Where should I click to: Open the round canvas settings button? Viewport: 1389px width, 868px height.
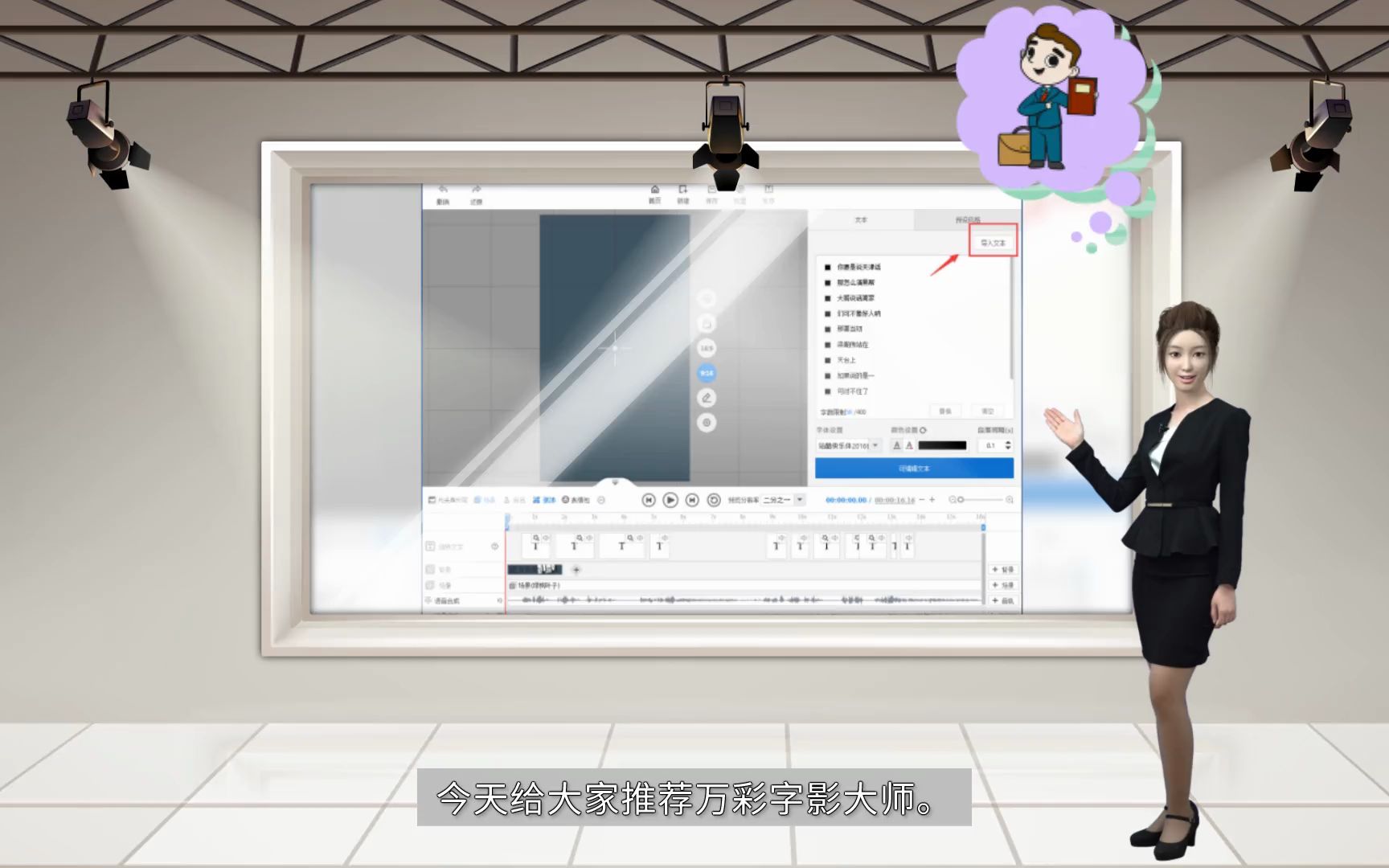coord(707,423)
